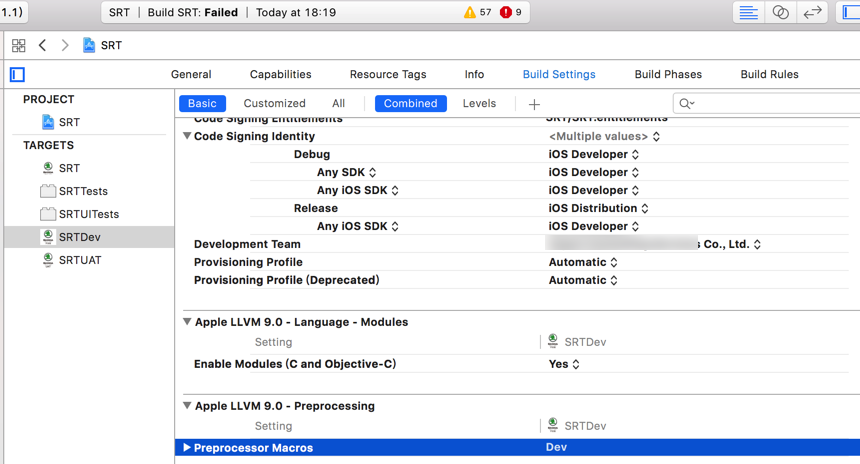860x464 pixels.
Task: Click the add build setting plus button
Action: 534,104
